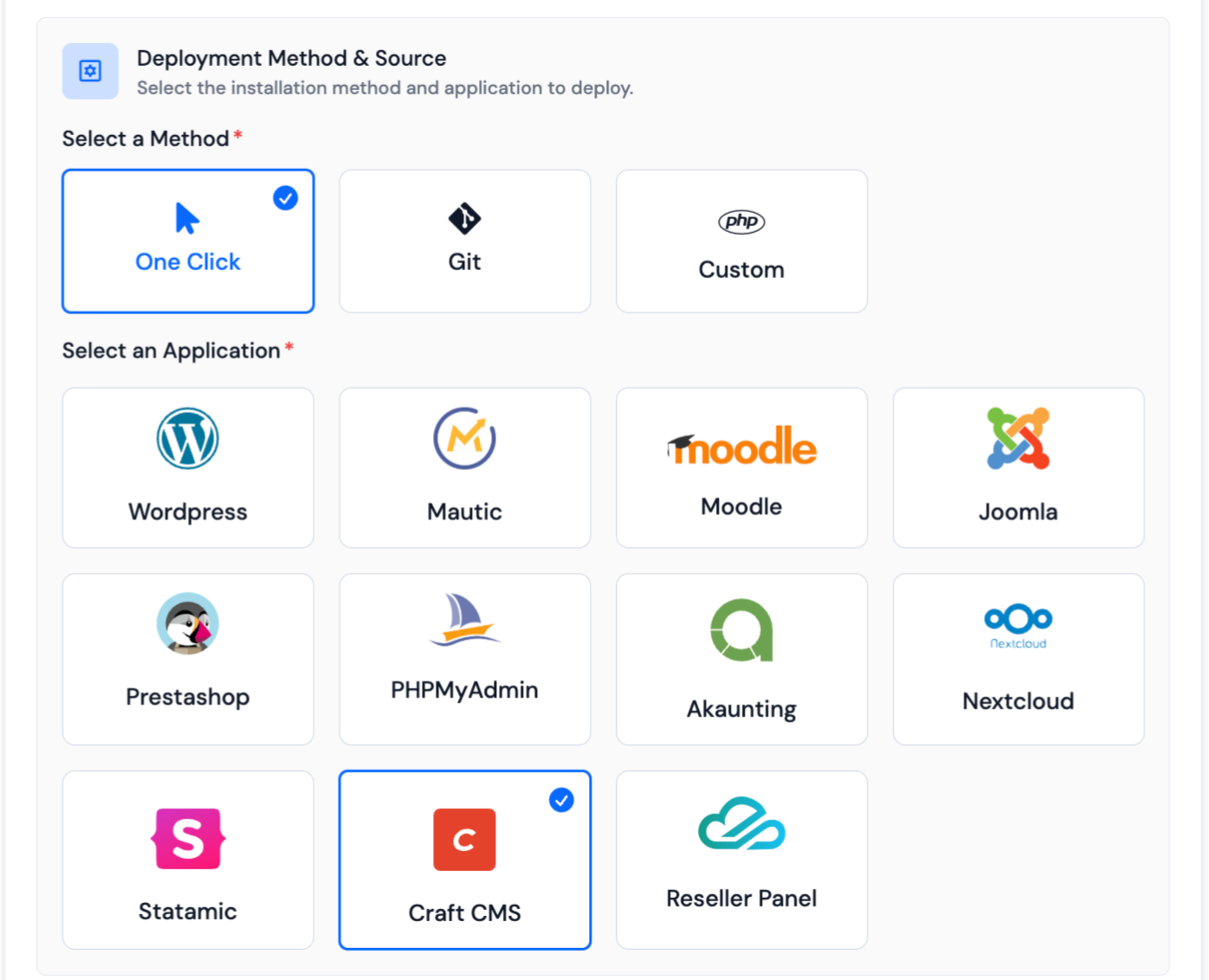Click the Nextcloud logo

point(1018,625)
